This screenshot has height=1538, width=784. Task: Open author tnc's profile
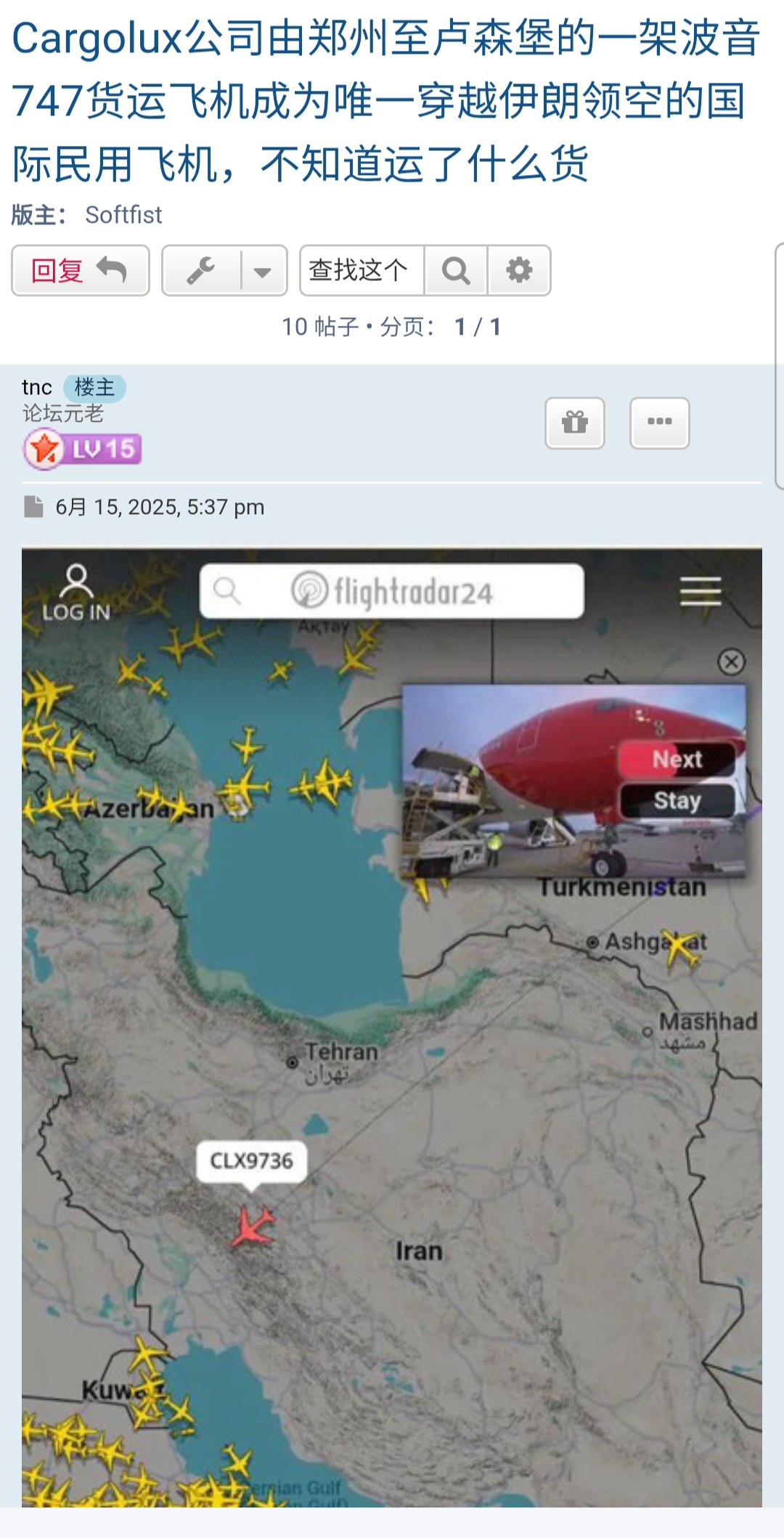coord(37,387)
